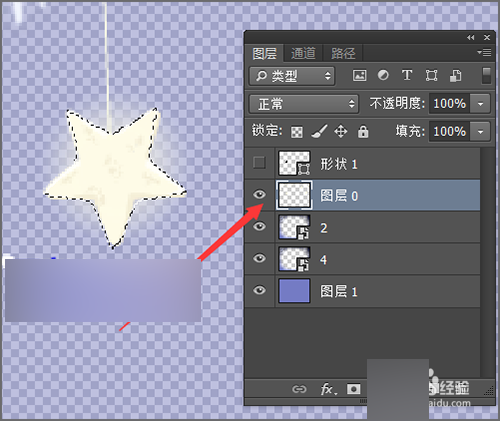The width and height of the screenshot is (500, 421).
Task: Click the lock position move icon
Action: point(341,131)
